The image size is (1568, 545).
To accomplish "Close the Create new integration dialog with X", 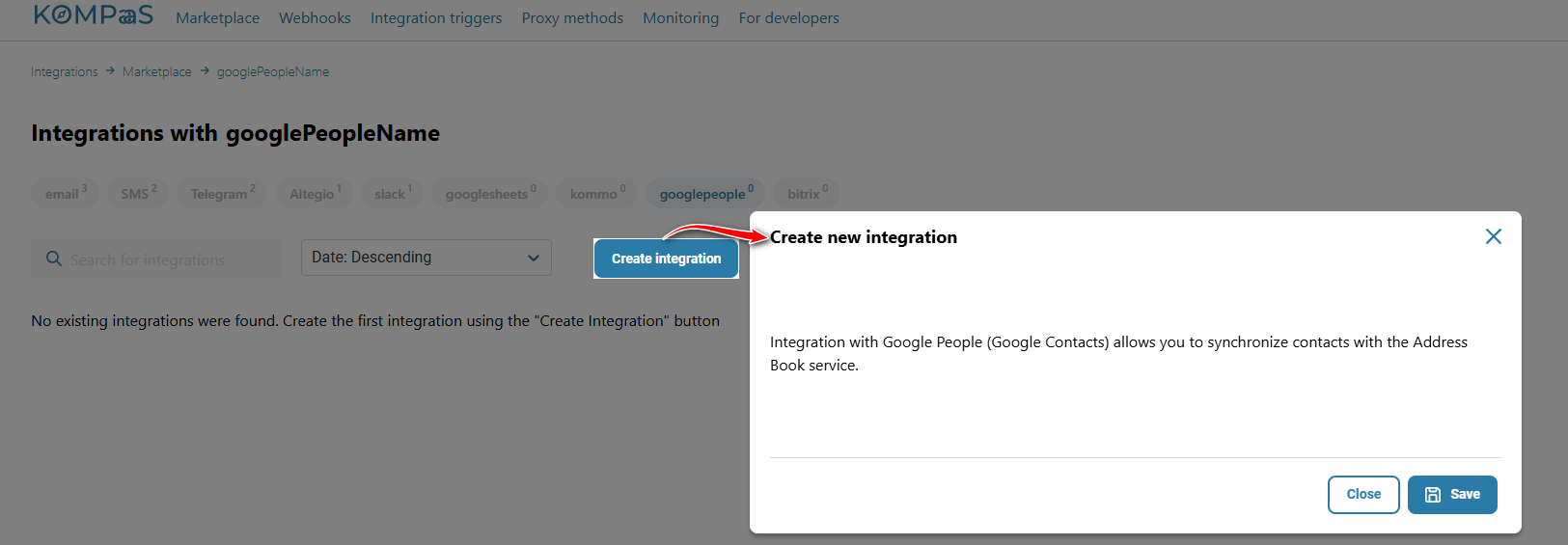I will click(x=1493, y=236).
